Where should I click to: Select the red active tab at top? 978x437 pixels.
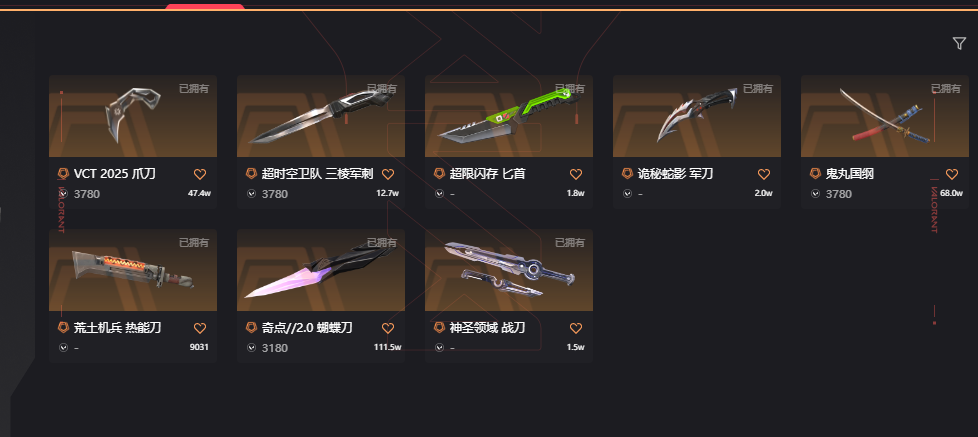click(205, 6)
